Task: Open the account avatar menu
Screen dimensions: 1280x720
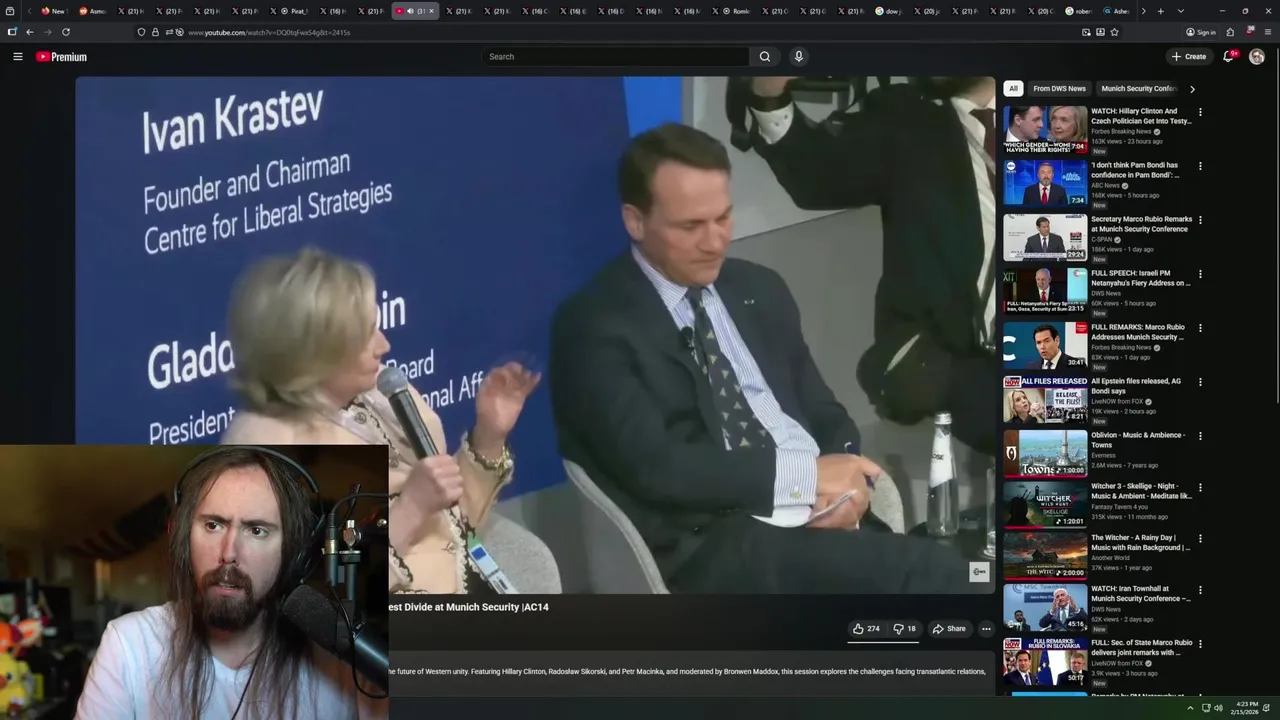Action: pyautogui.click(x=1257, y=57)
